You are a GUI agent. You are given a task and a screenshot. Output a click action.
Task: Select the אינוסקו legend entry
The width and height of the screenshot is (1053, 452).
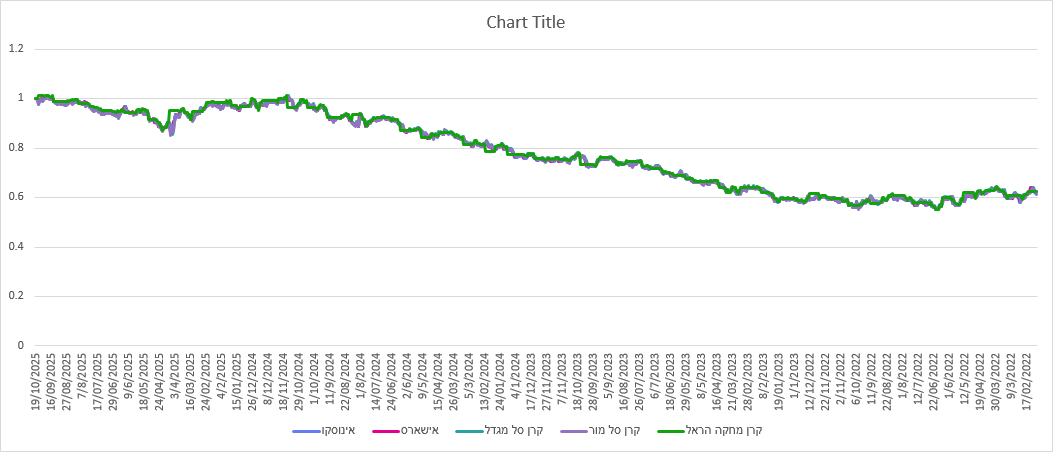324,431
